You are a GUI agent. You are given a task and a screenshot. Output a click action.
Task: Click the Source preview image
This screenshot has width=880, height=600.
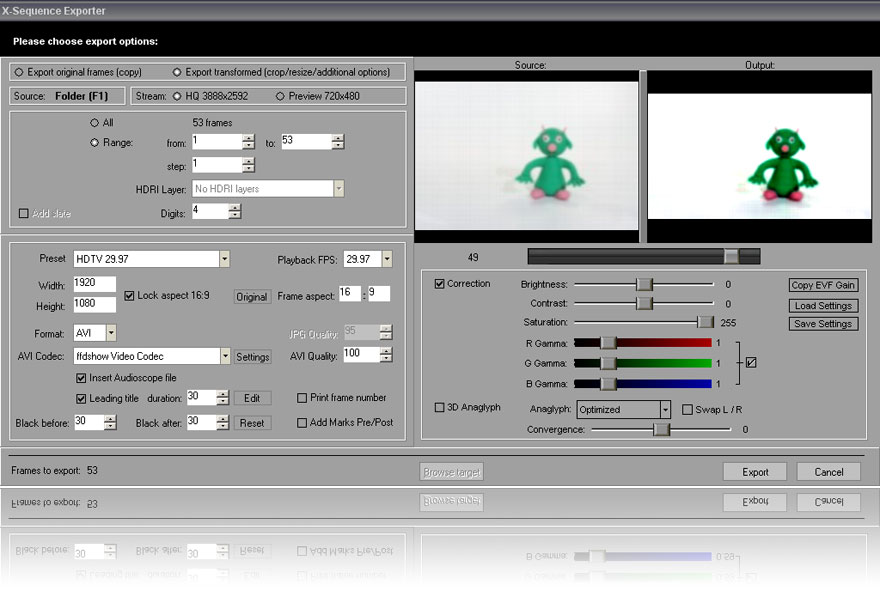pyautogui.click(x=526, y=155)
